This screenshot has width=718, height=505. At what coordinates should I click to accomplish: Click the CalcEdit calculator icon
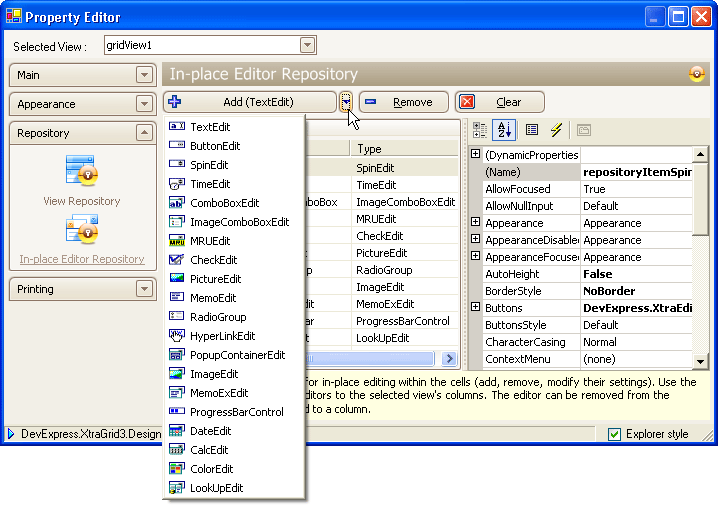point(177,450)
